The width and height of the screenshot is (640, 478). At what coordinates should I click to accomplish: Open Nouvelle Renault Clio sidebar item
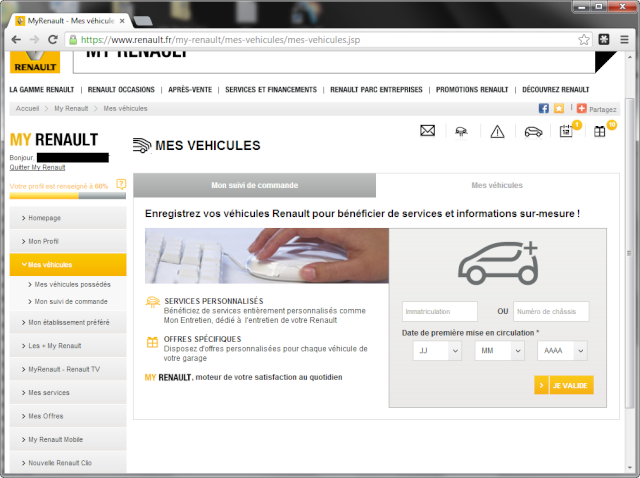pos(68,463)
